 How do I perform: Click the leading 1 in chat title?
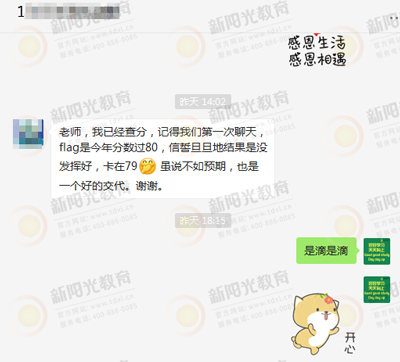pos(21,12)
